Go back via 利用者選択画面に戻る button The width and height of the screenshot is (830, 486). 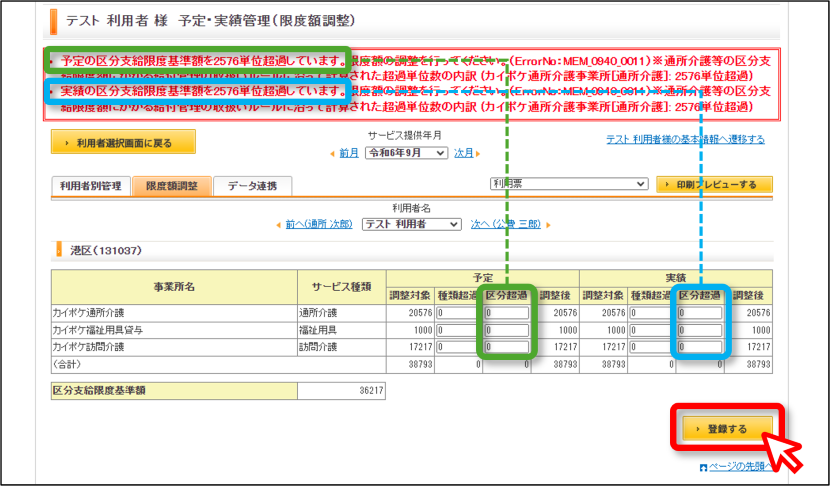click(x=123, y=142)
